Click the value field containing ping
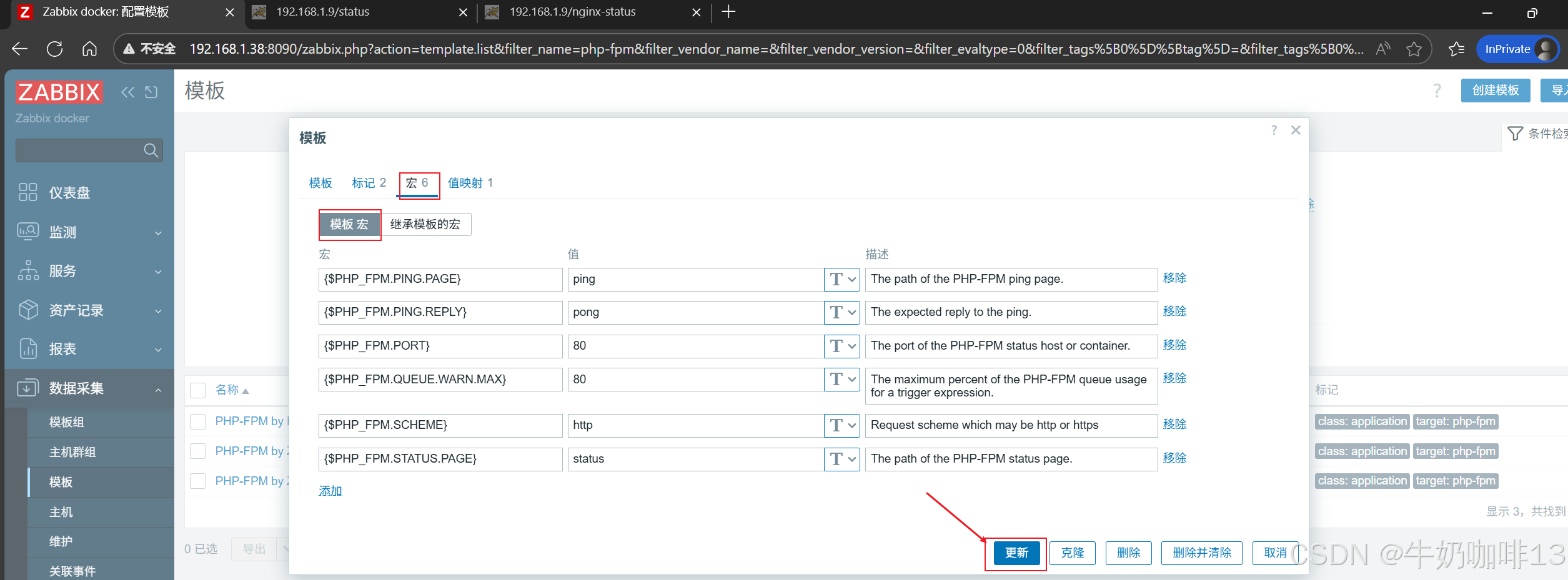 pyautogui.click(x=696, y=279)
